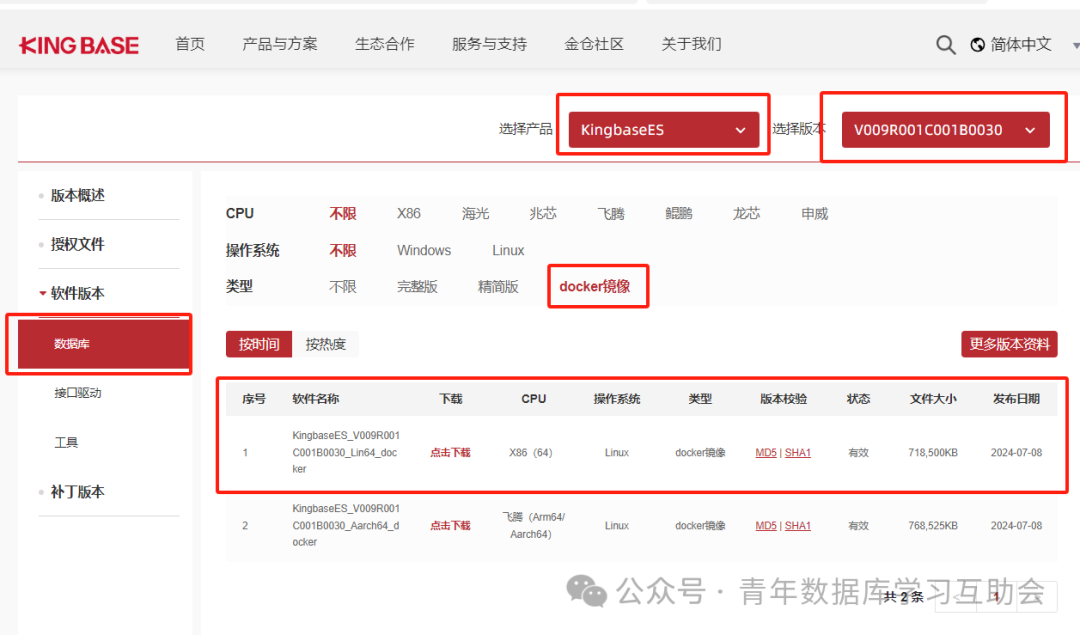Open the 金仓社区 menu
Image resolution: width=1080 pixels, height=635 pixels.
[594, 44]
